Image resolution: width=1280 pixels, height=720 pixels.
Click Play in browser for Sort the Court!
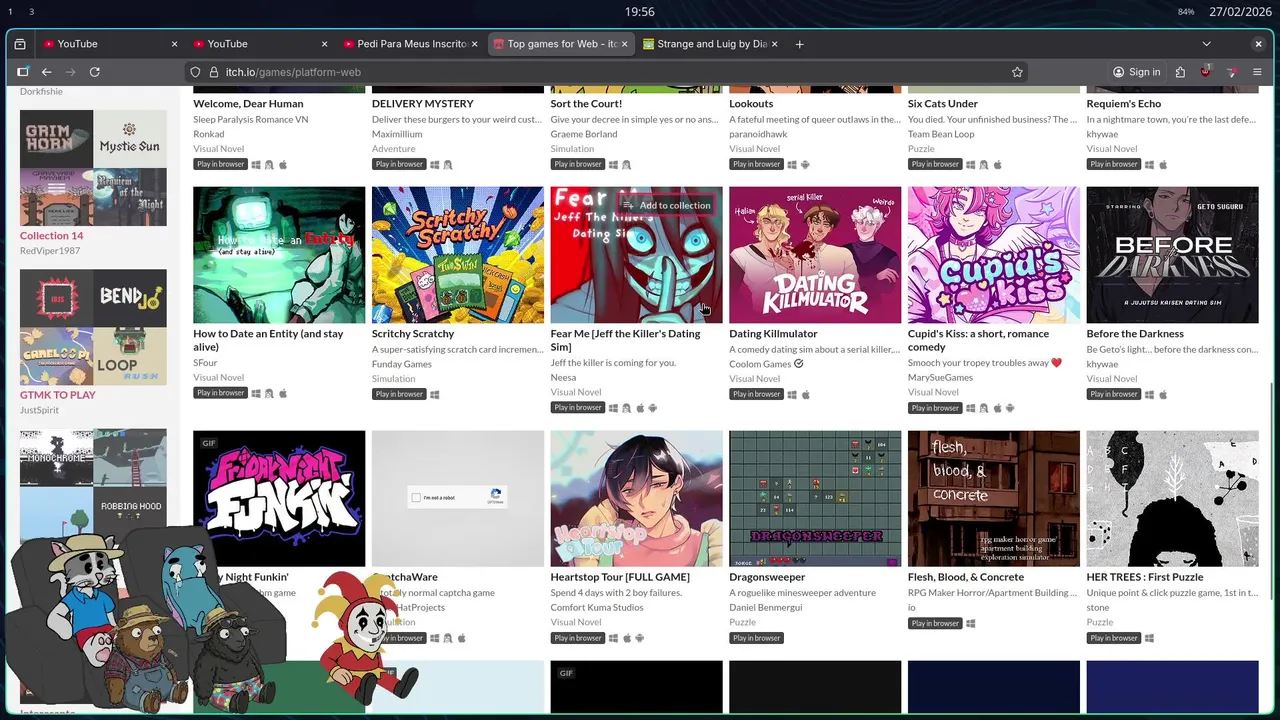[578, 164]
